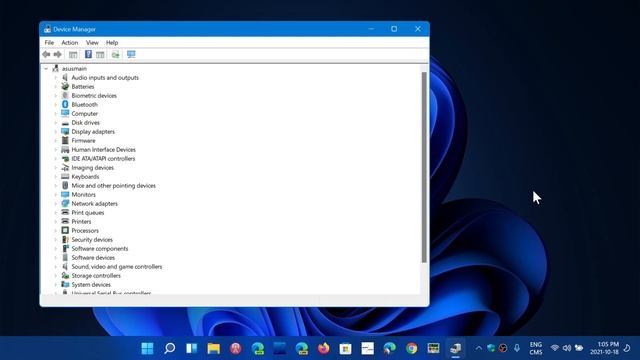Viewport: 640px width, 360px height.
Task: Click the Mice and other pointing devices icon
Action: [65, 185]
